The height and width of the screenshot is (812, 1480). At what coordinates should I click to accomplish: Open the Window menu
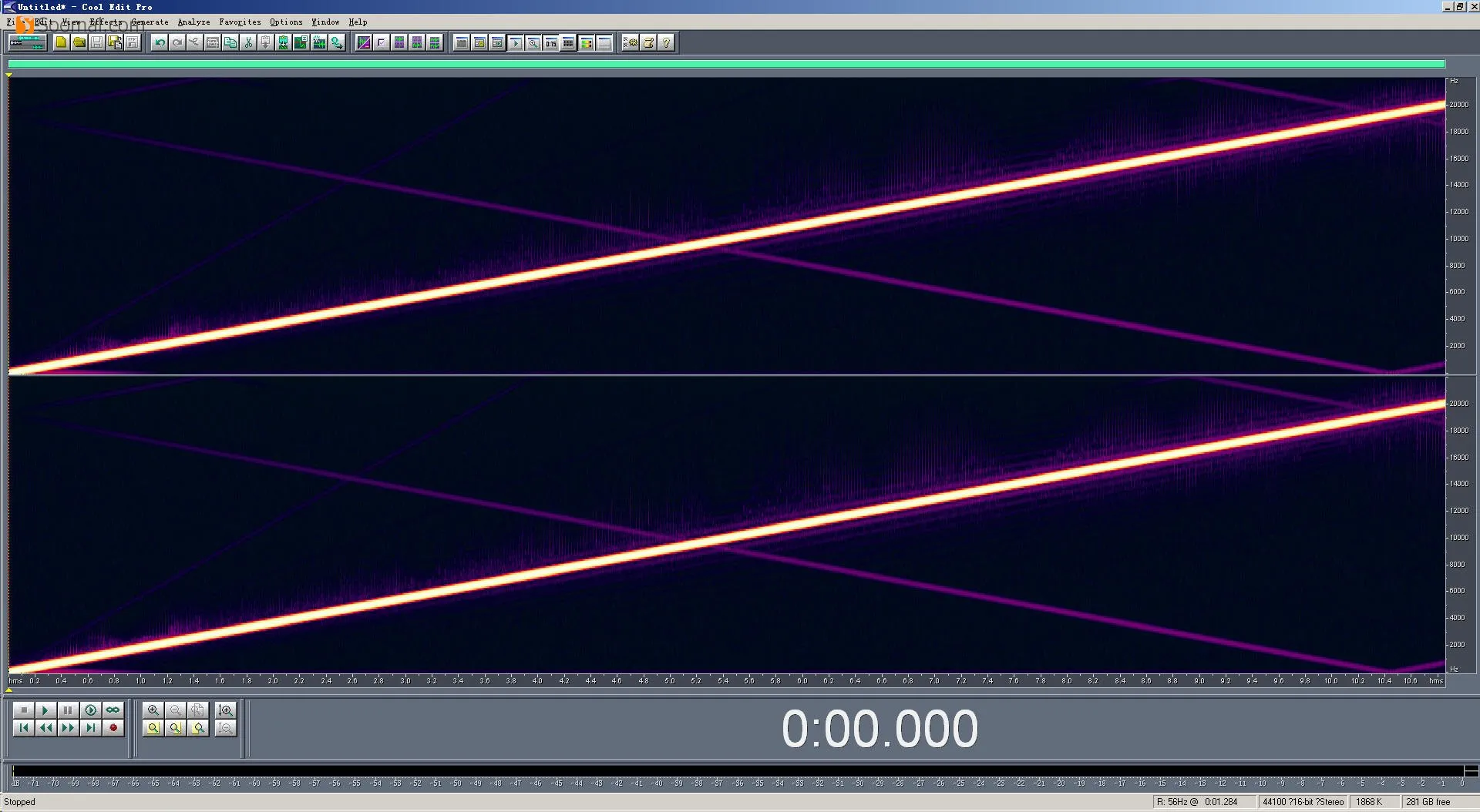click(325, 22)
